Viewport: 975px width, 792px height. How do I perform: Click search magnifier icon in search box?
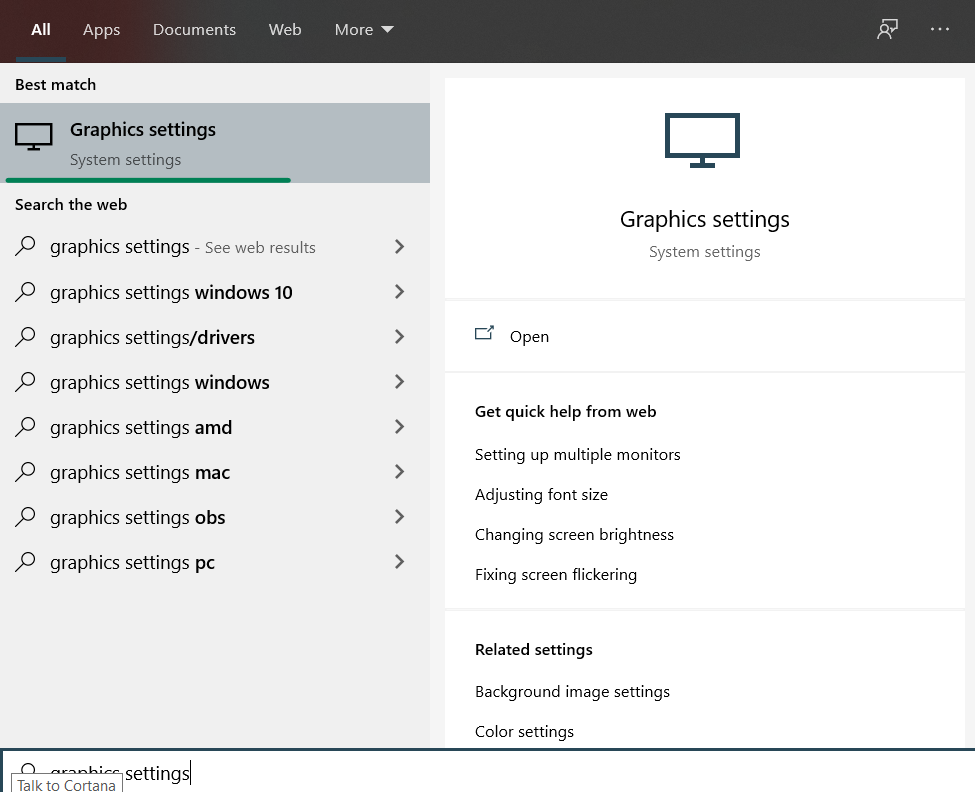pyautogui.click(x=28, y=770)
